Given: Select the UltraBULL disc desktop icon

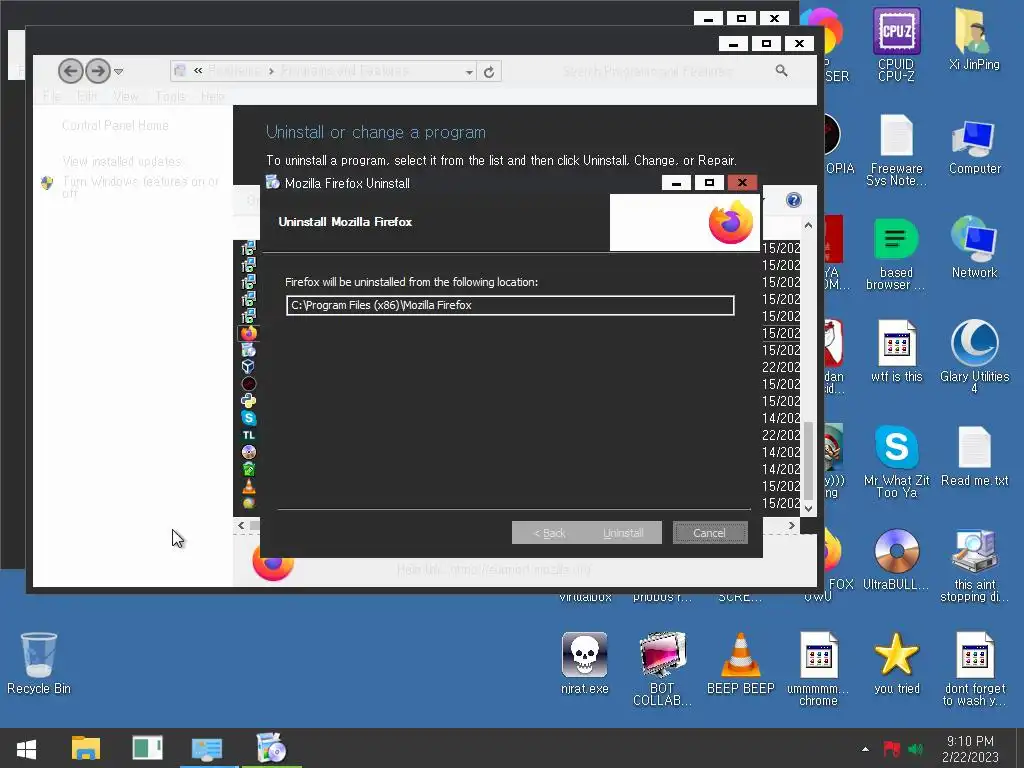Looking at the screenshot, I should click(x=896, y=560).
